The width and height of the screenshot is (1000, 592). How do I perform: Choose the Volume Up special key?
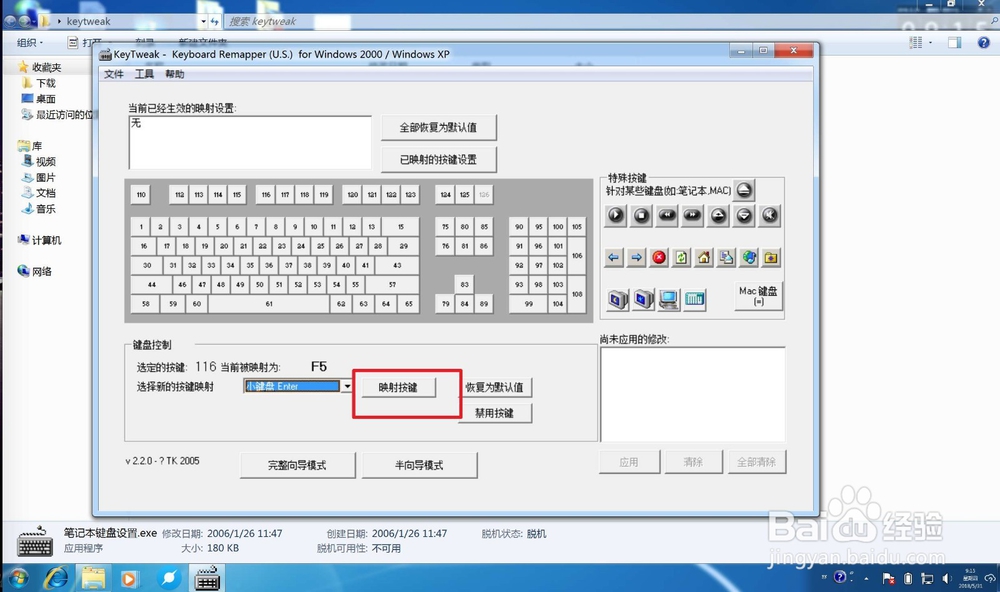(718, 216)
